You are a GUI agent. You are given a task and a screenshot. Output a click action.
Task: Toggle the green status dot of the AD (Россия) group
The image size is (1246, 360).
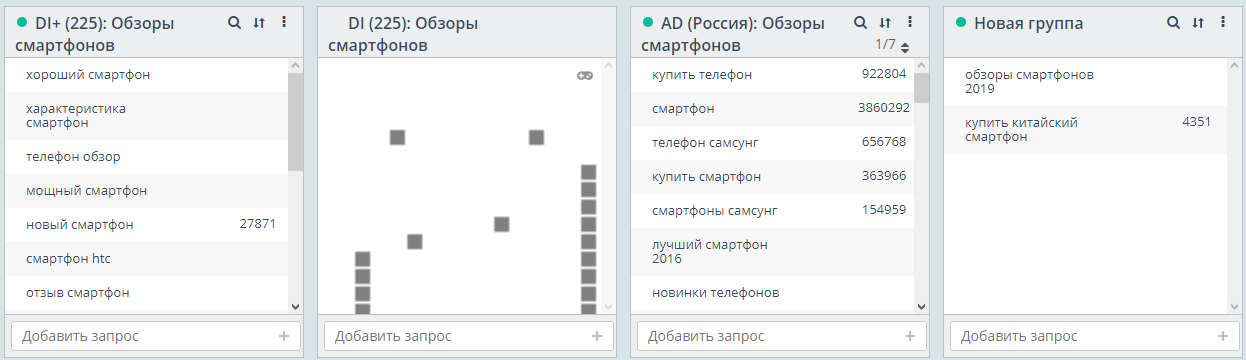tap(647, 22)
